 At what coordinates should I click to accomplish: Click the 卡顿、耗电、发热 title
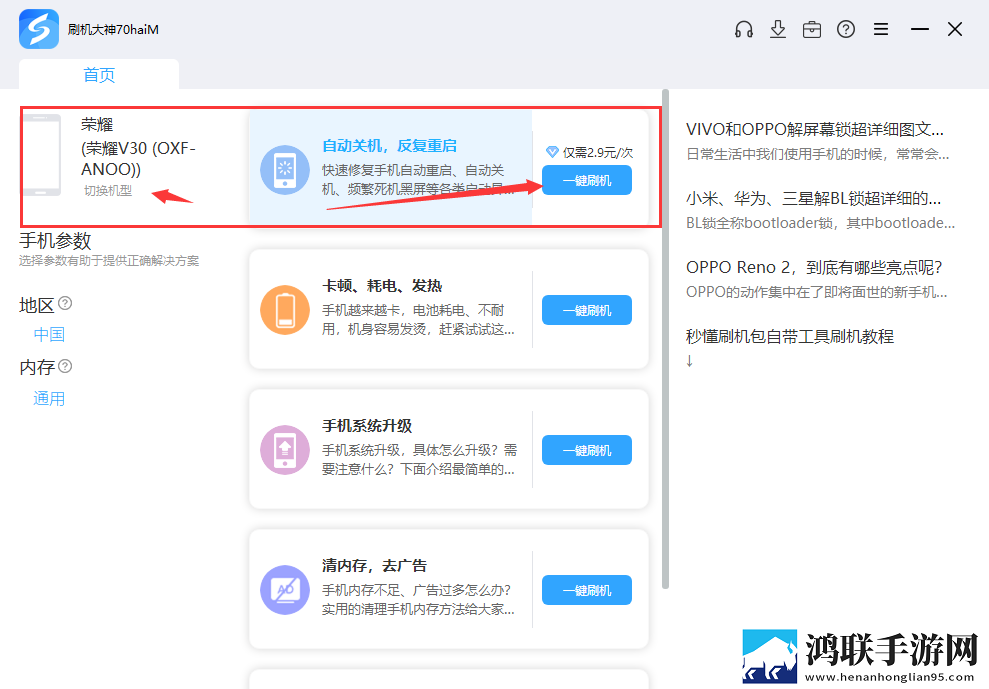tap(382, 286)
